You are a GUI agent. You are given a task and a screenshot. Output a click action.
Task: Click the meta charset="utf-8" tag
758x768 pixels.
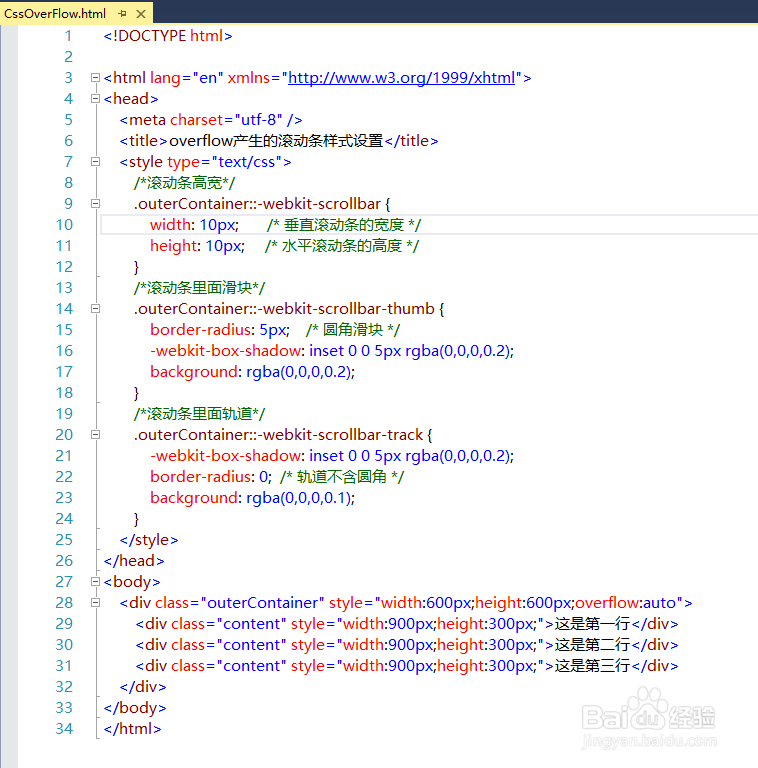tap(211, 120)
